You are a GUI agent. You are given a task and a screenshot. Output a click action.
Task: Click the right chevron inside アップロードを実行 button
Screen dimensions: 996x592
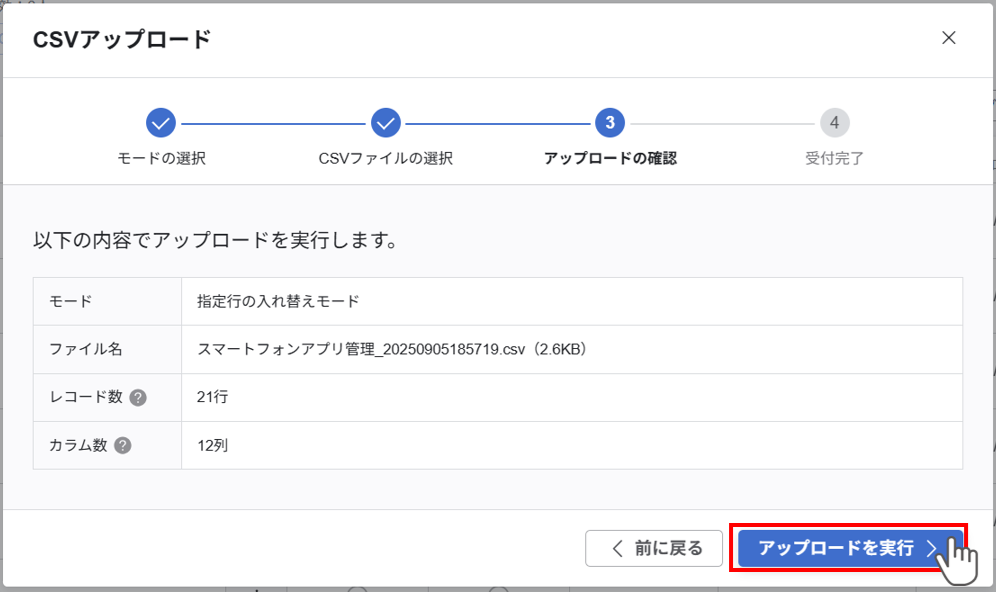pos(934,548)
